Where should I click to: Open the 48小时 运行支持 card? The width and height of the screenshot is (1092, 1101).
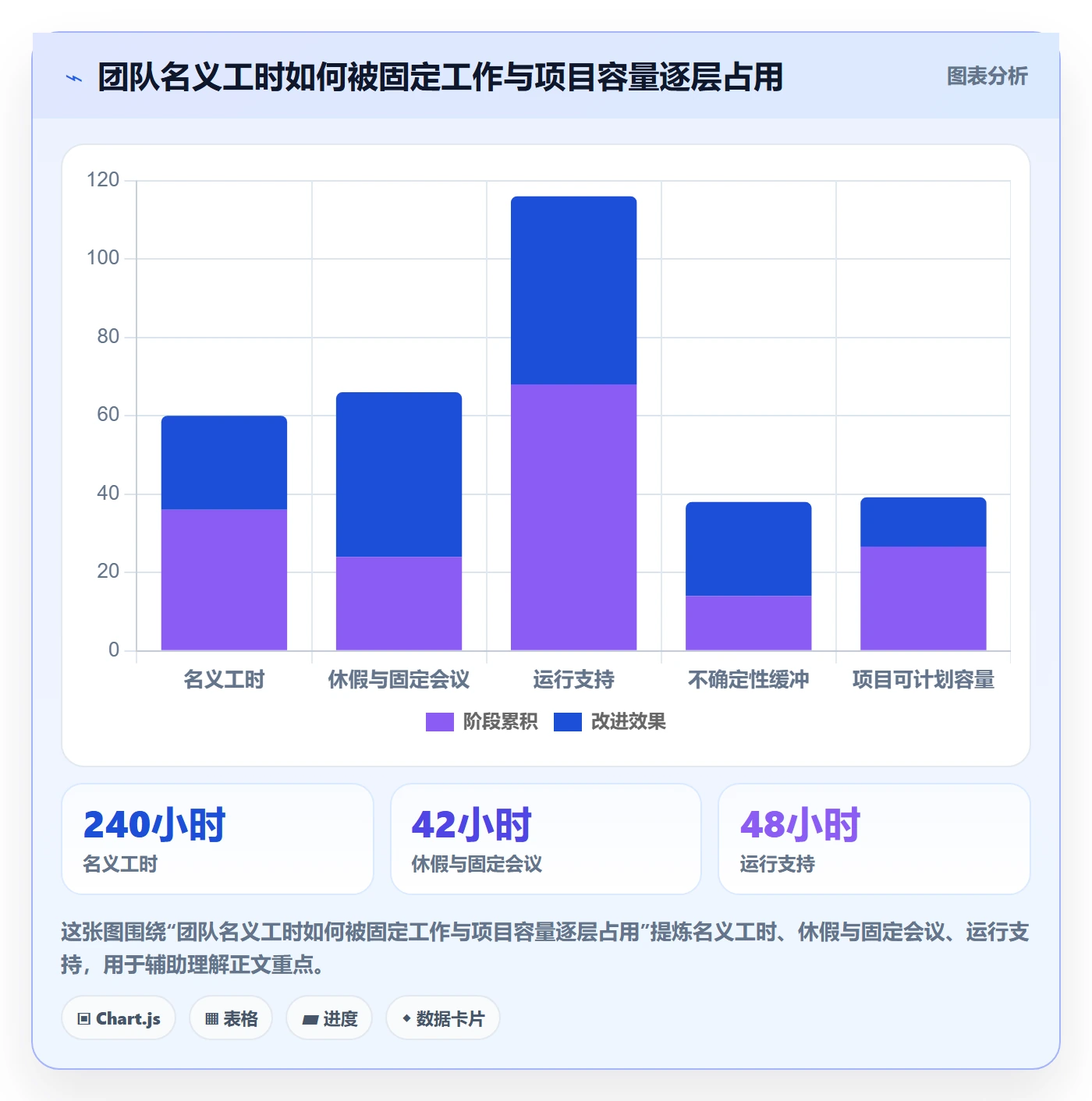point(874,839)
